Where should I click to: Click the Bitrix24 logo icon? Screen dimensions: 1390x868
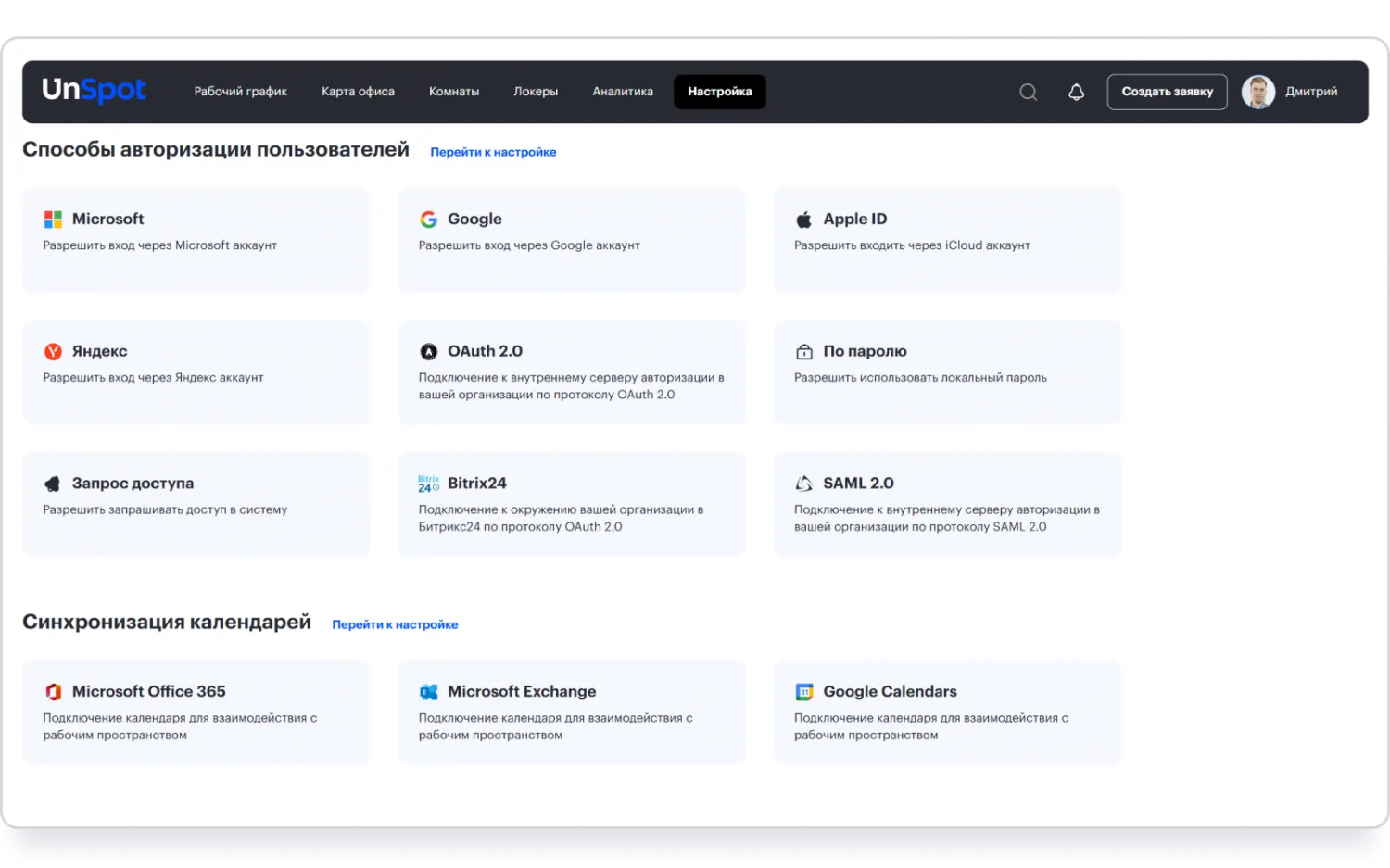pos(428,484)
